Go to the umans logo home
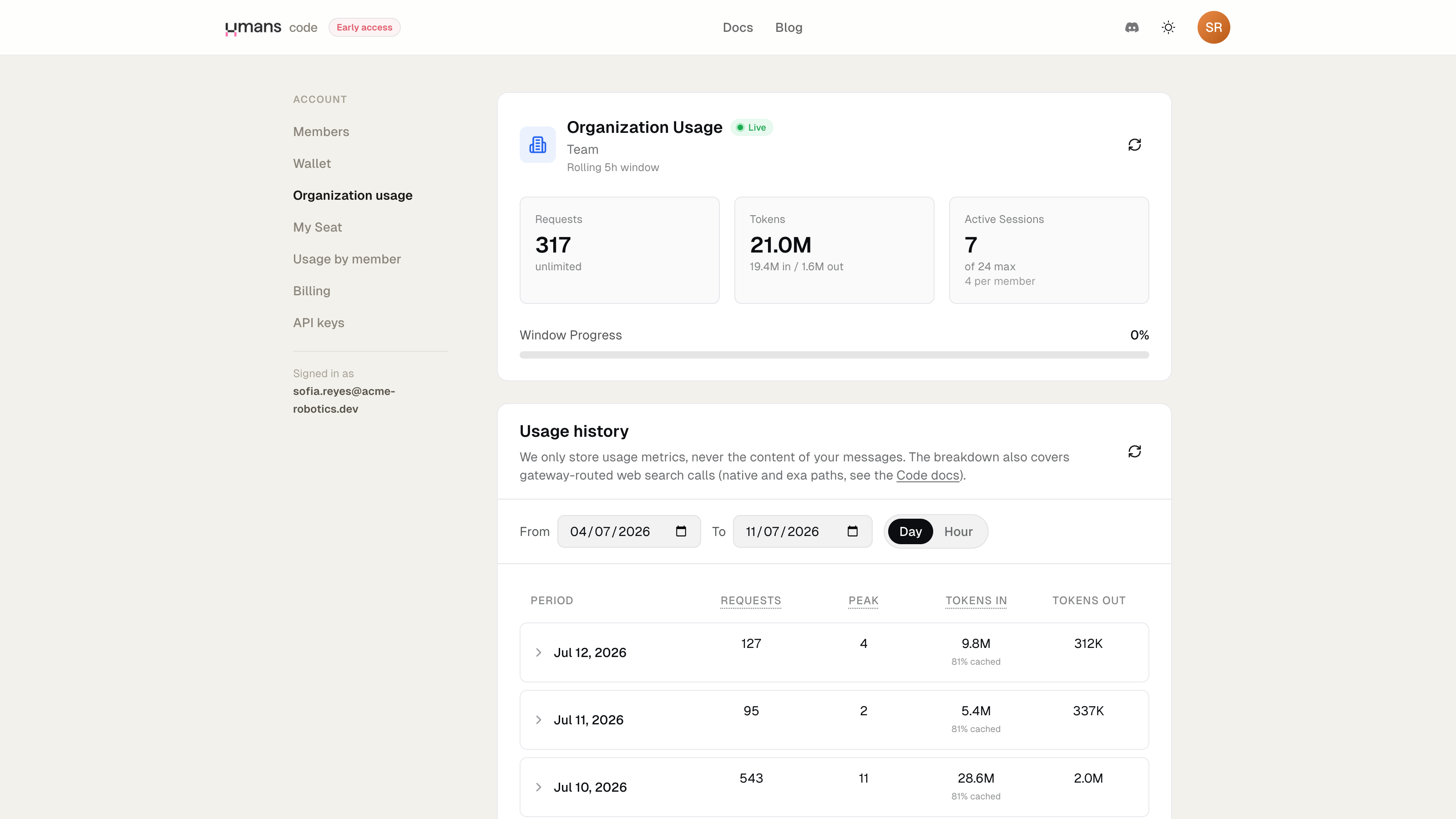Viewport: 1456px width, 819px height. (x=253, y=27)
